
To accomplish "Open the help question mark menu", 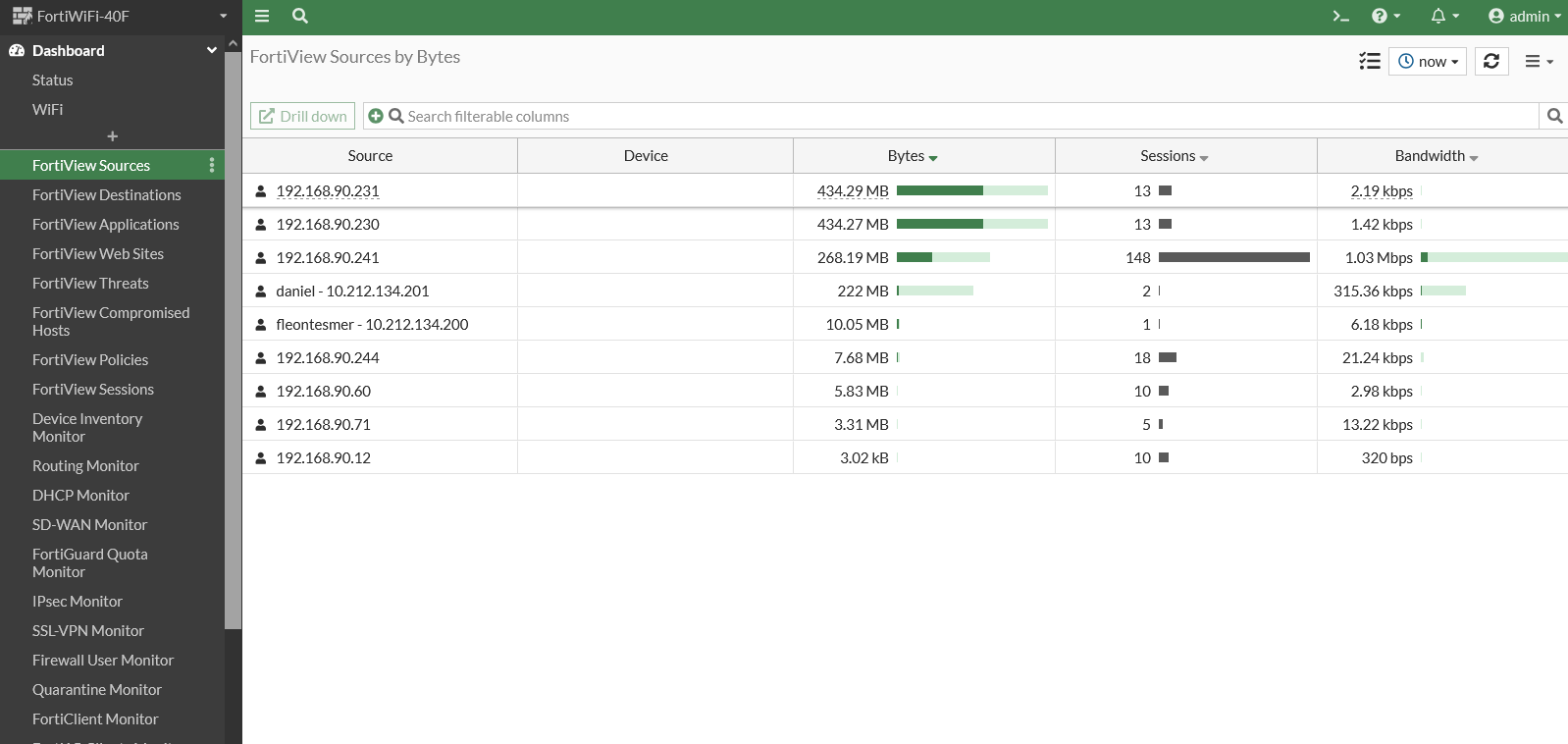I will 1385,16.
